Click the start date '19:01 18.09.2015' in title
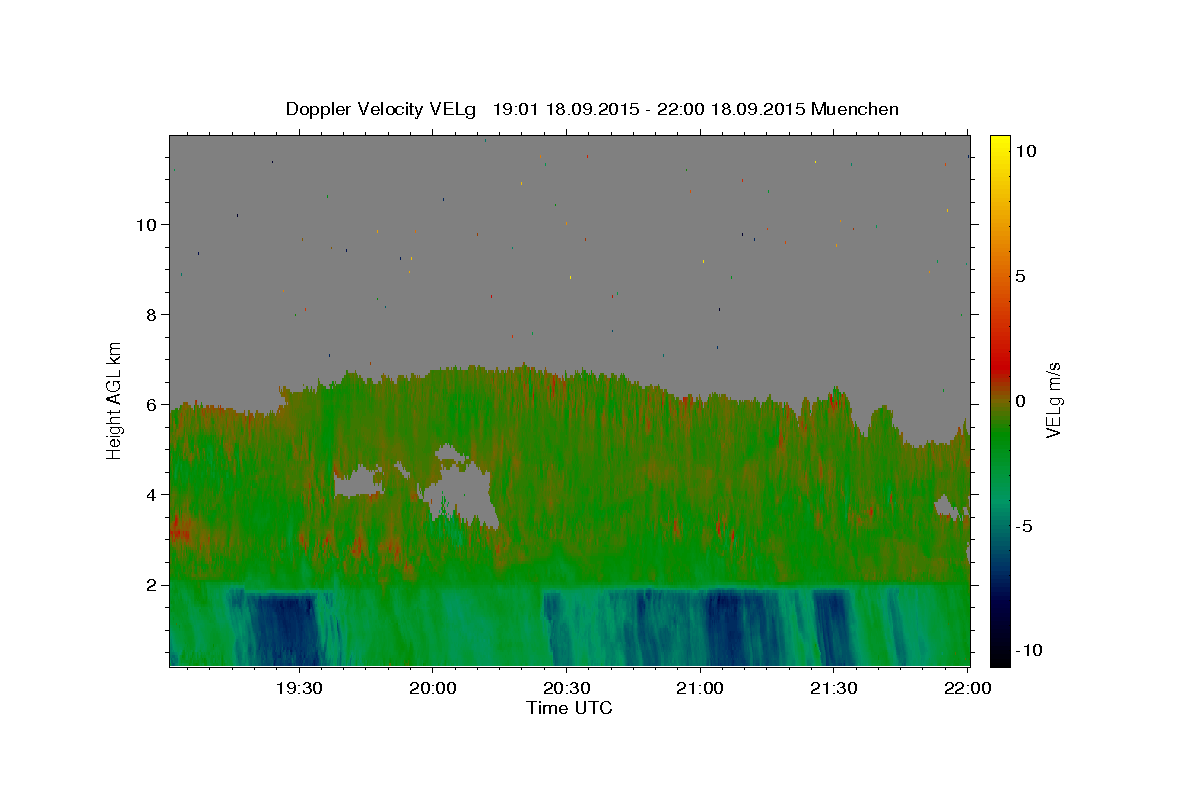Viewport: 1200px width, 800px height. point(567,109)
